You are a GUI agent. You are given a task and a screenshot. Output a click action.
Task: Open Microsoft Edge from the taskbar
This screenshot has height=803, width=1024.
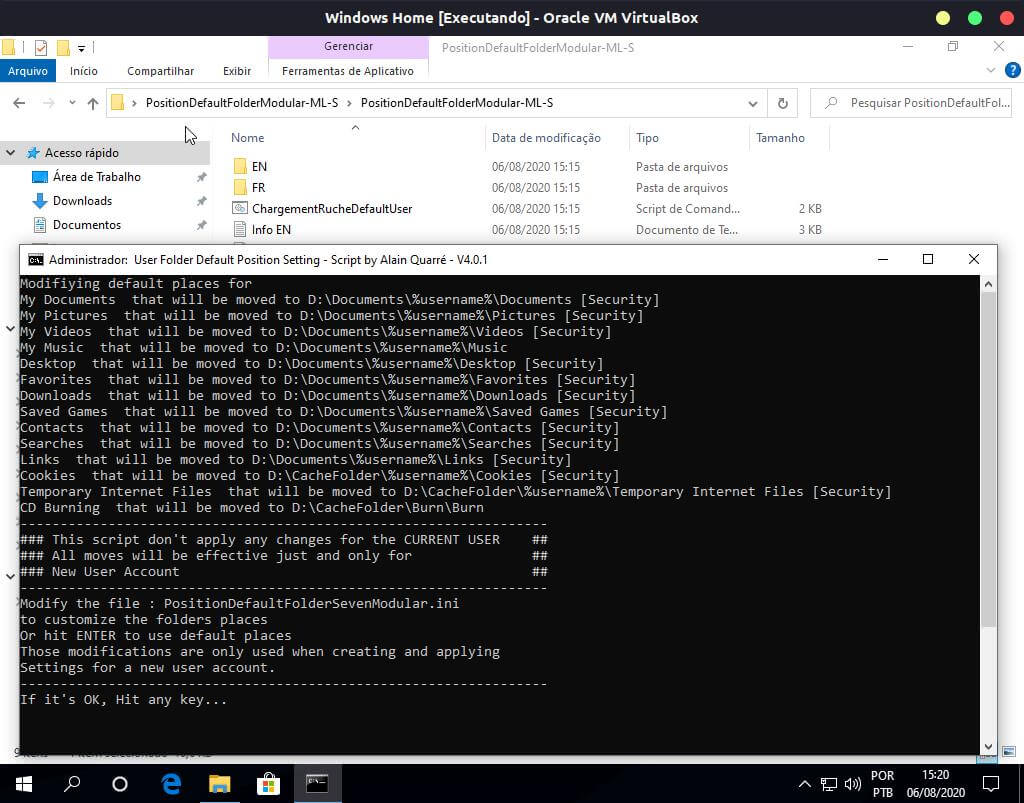171,783
